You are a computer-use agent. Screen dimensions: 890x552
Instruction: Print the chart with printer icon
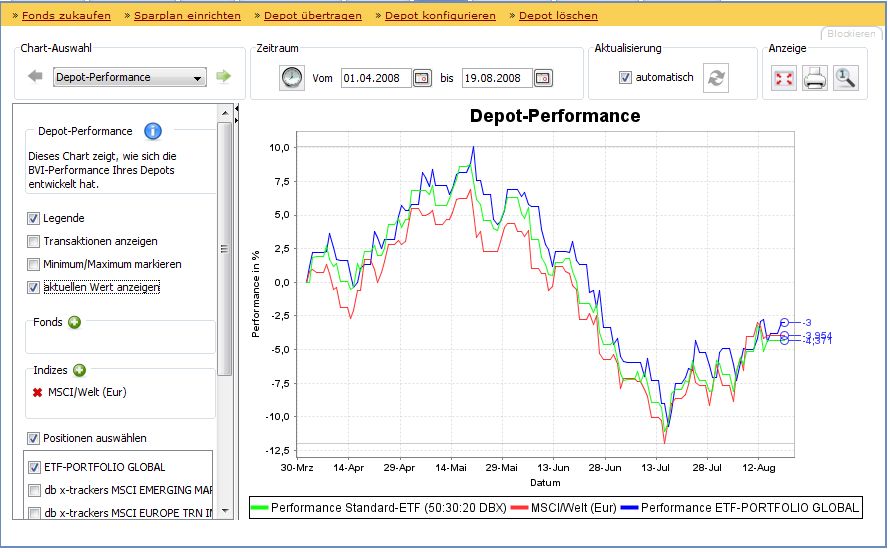click(x=815, y=79)
